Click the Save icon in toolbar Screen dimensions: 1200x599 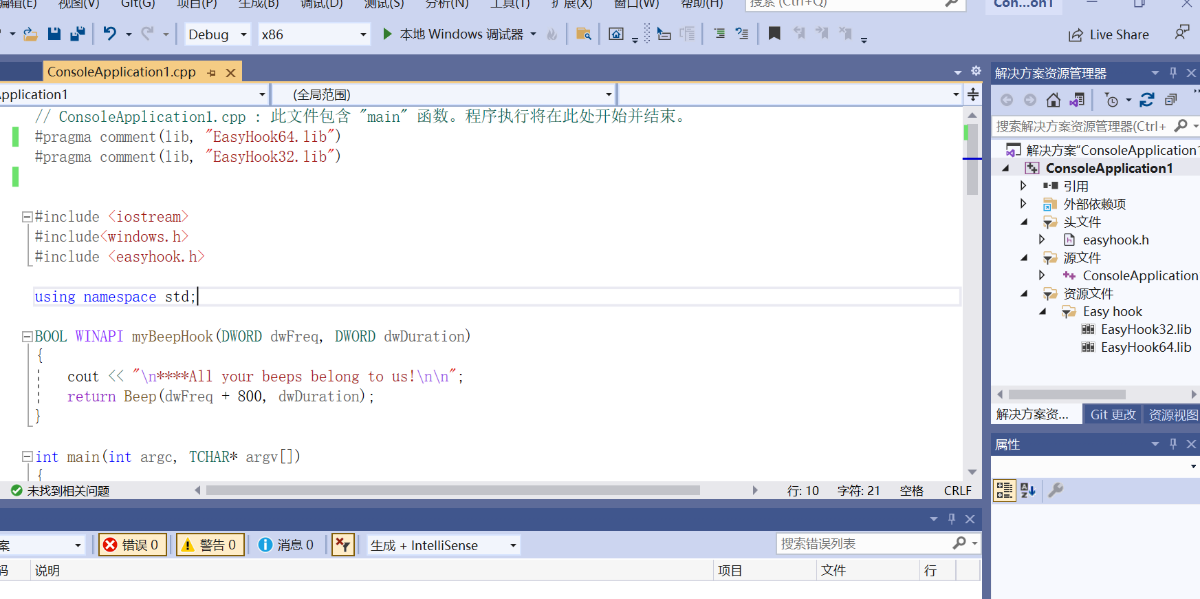tap(54, 34)
